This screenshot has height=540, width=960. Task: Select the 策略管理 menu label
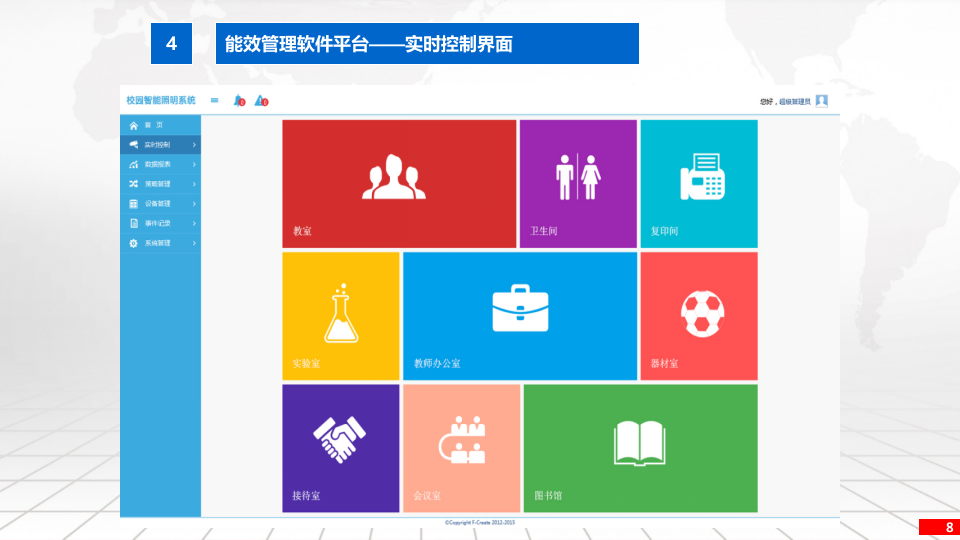[157, 184]
